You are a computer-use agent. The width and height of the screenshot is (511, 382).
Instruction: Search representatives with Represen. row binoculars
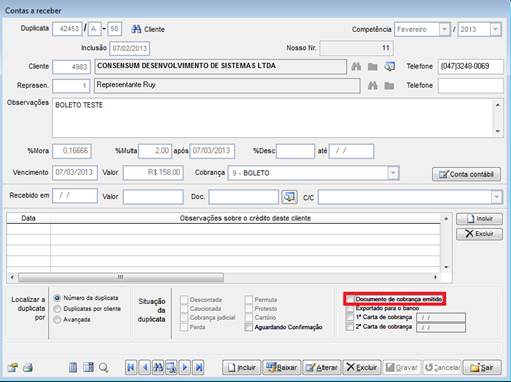point(372,86)
